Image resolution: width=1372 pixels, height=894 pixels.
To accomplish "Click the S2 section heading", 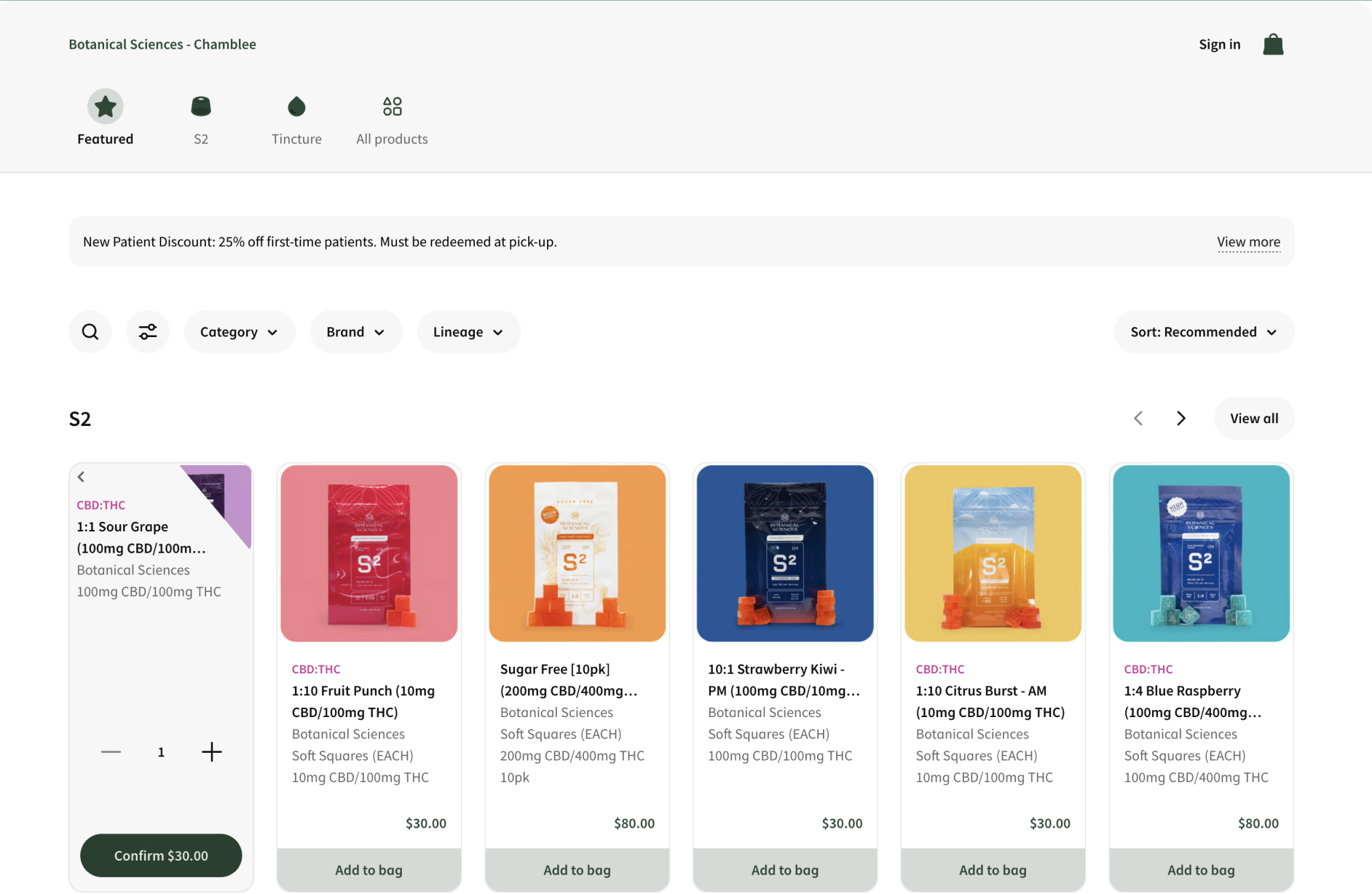I will 80,419.
